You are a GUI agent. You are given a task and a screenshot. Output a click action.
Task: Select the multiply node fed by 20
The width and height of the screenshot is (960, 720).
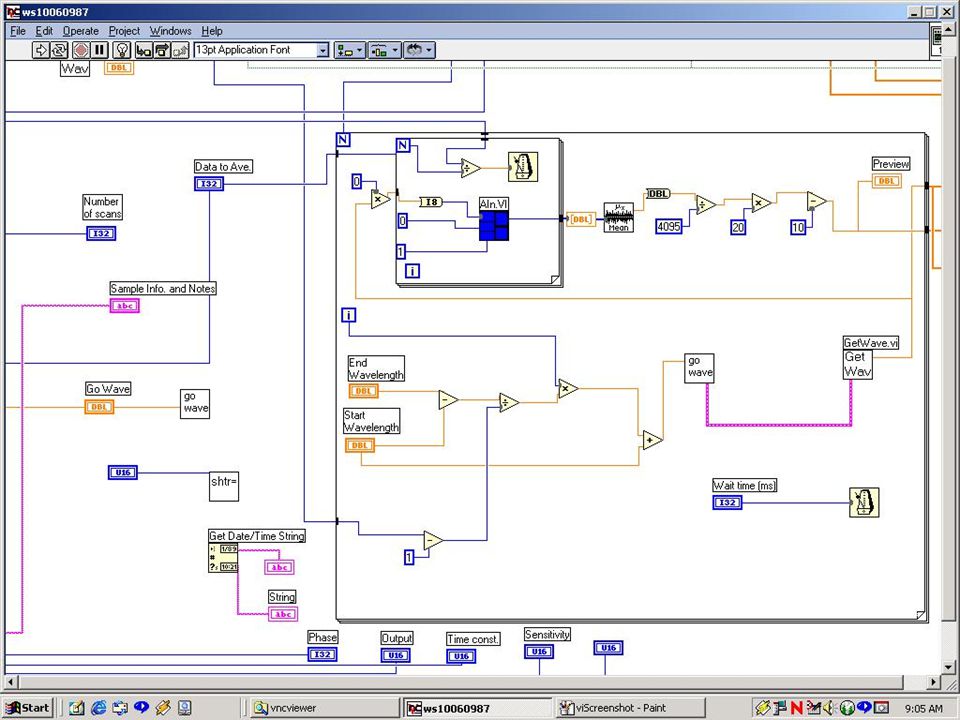click(x=760, y=203)
